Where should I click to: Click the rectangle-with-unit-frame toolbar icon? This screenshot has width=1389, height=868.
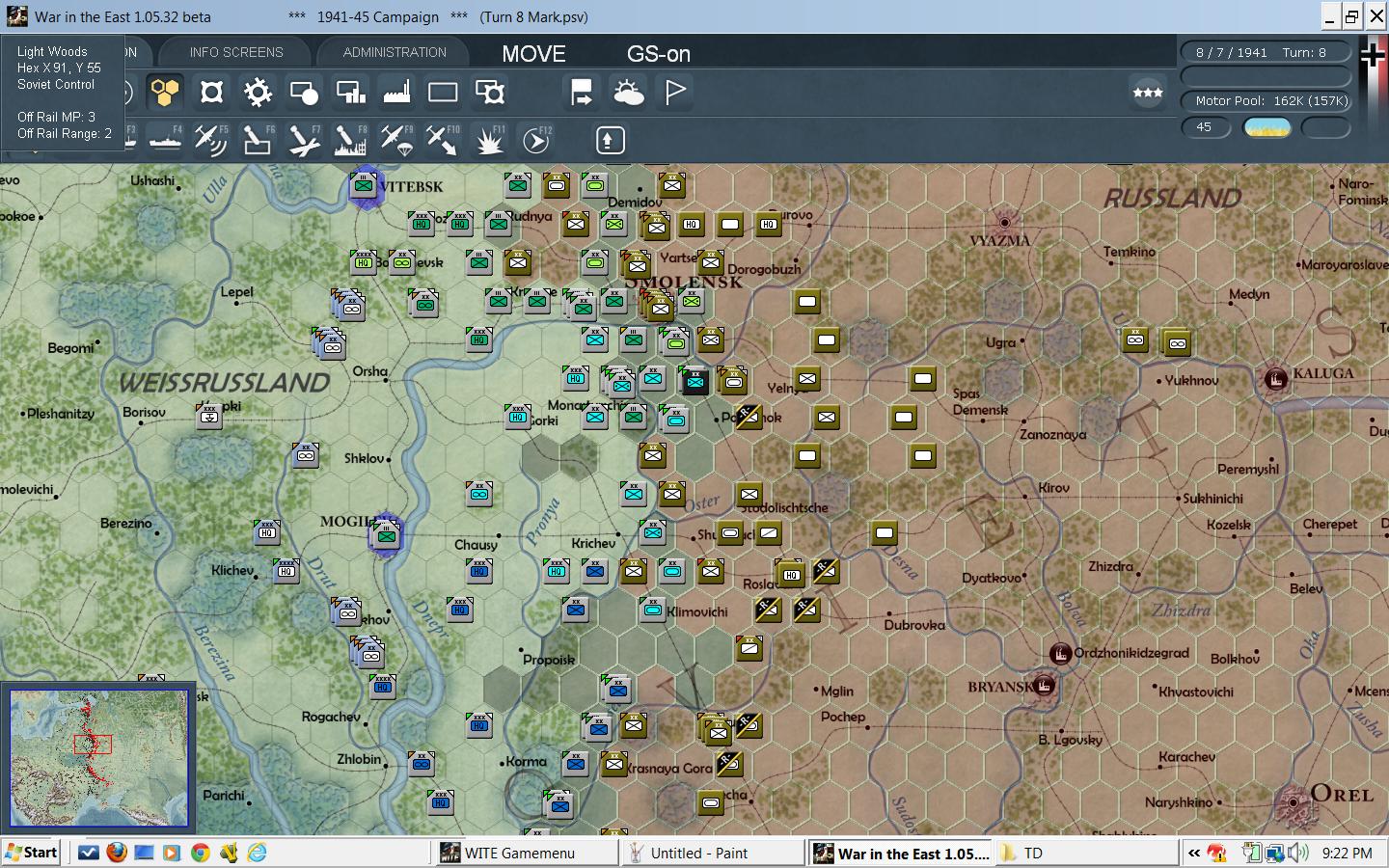pos(489,93)
